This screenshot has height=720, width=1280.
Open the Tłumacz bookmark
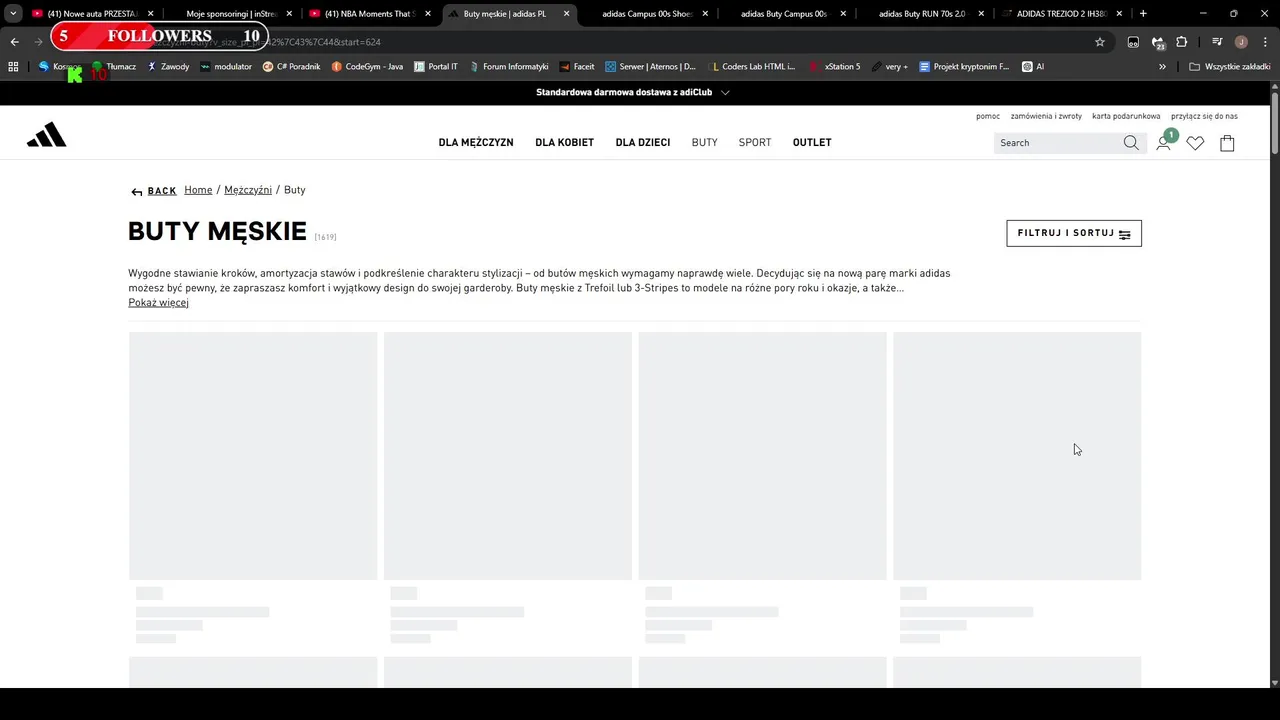[114, 66]
